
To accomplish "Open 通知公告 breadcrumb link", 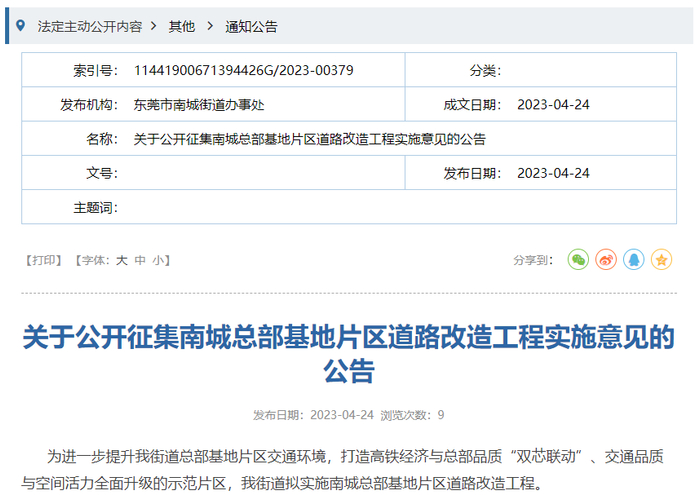I will (251, 26).
